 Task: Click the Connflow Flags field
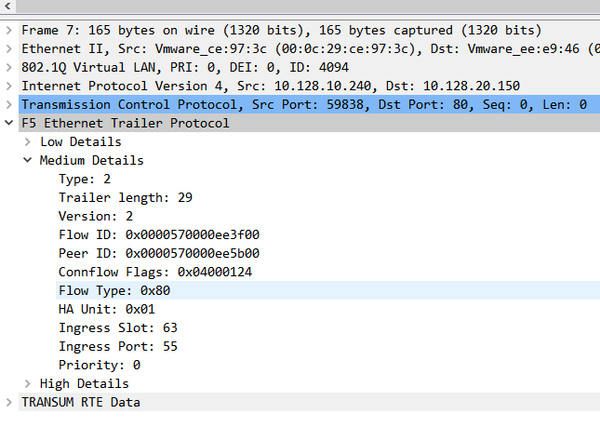(x=155, y=271)
